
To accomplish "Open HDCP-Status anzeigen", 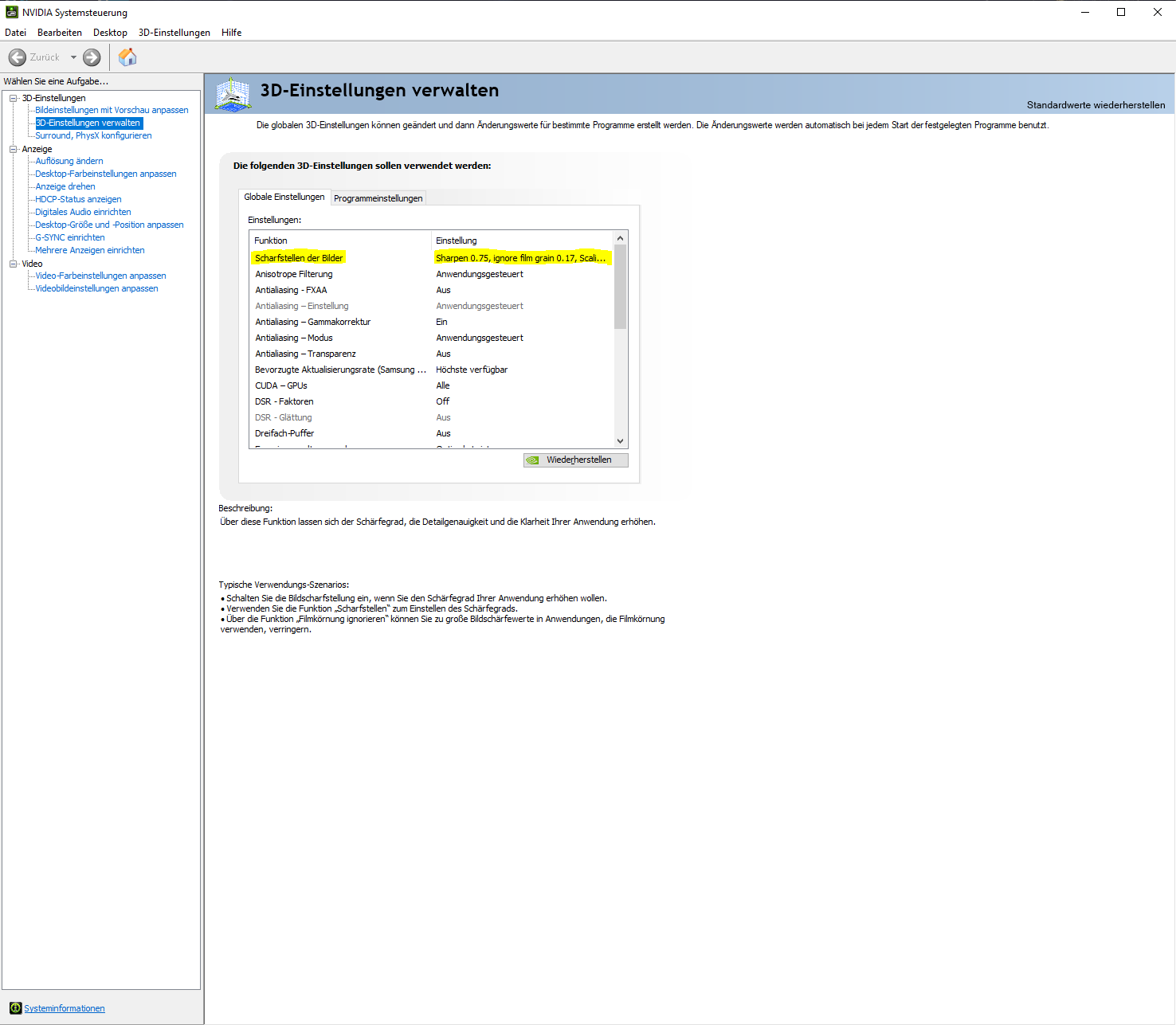I will coord(78,199).
